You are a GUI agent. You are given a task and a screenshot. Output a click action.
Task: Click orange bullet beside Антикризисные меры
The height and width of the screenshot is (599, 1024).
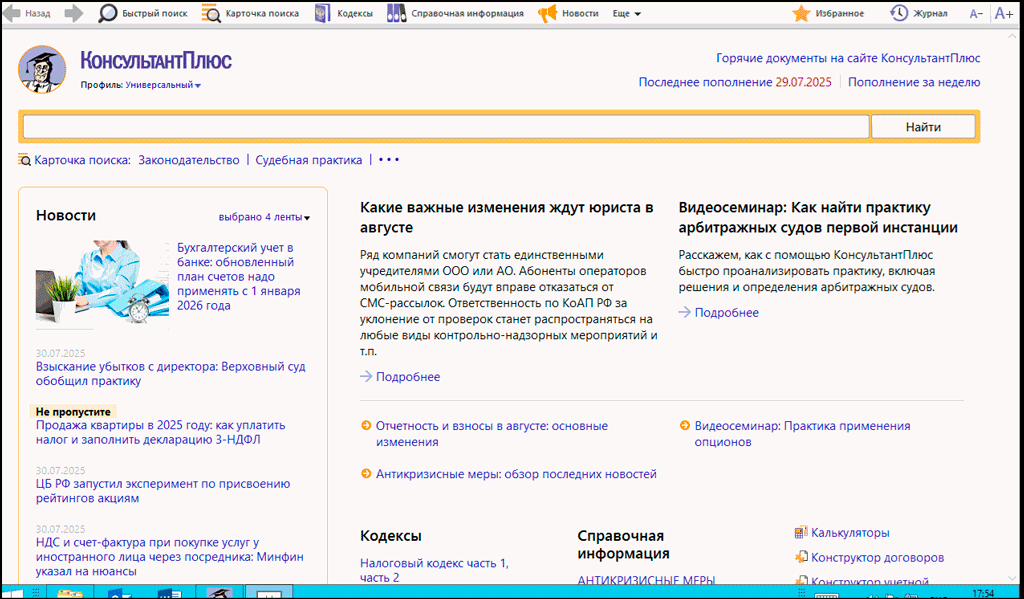pos(366,474)
